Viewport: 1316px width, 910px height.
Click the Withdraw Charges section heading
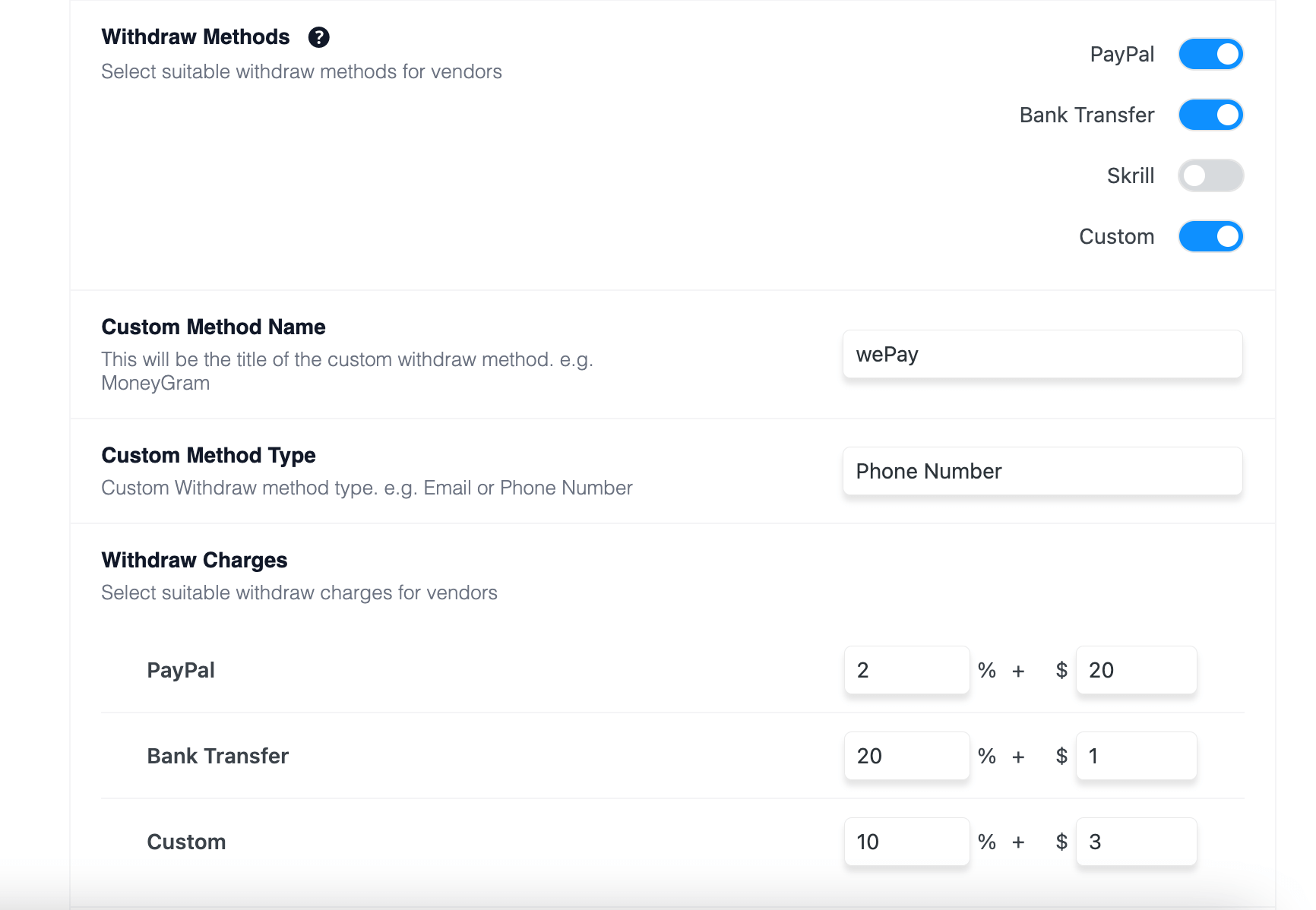194,560
